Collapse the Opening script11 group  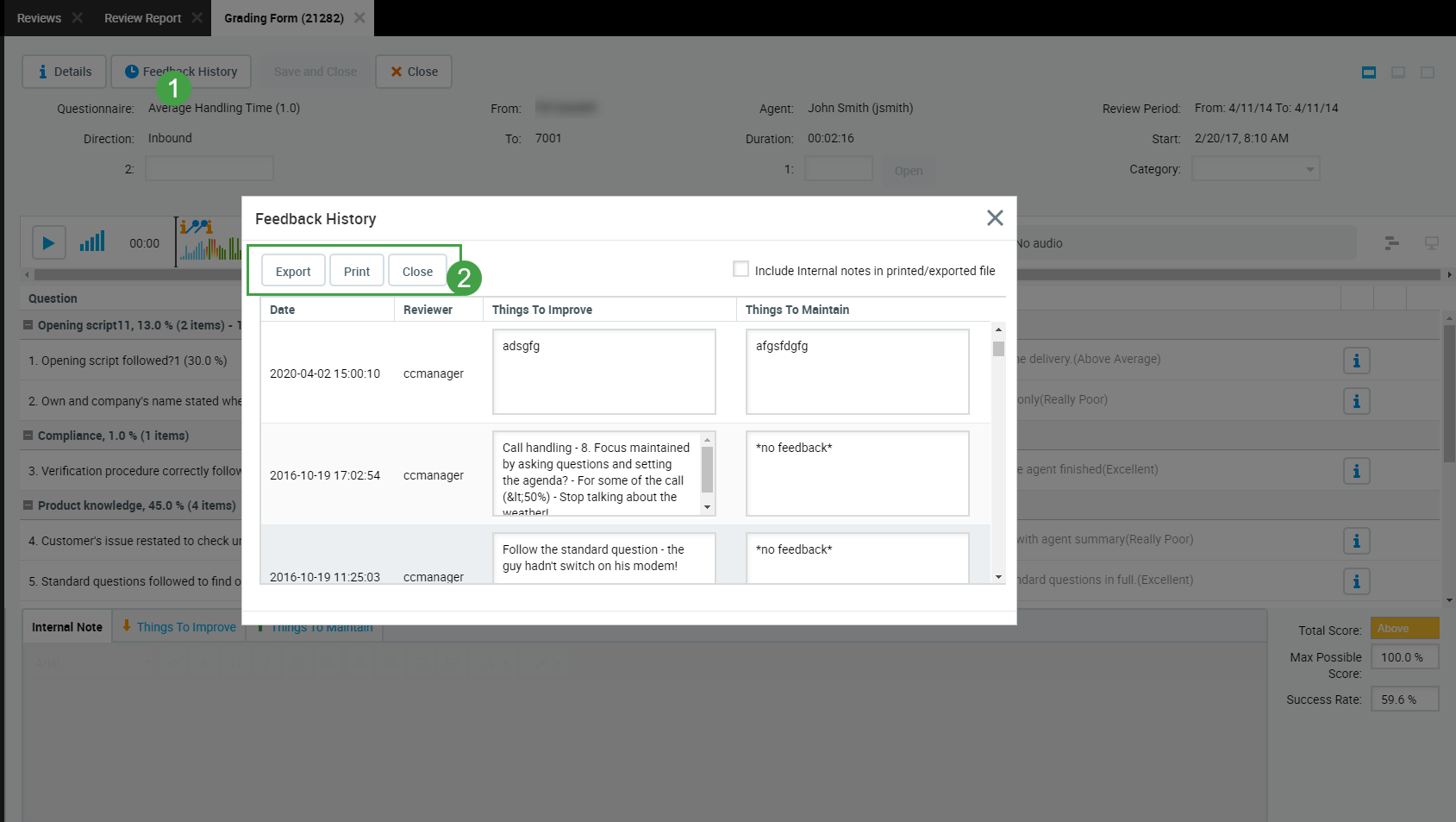(x=28, y=325)
